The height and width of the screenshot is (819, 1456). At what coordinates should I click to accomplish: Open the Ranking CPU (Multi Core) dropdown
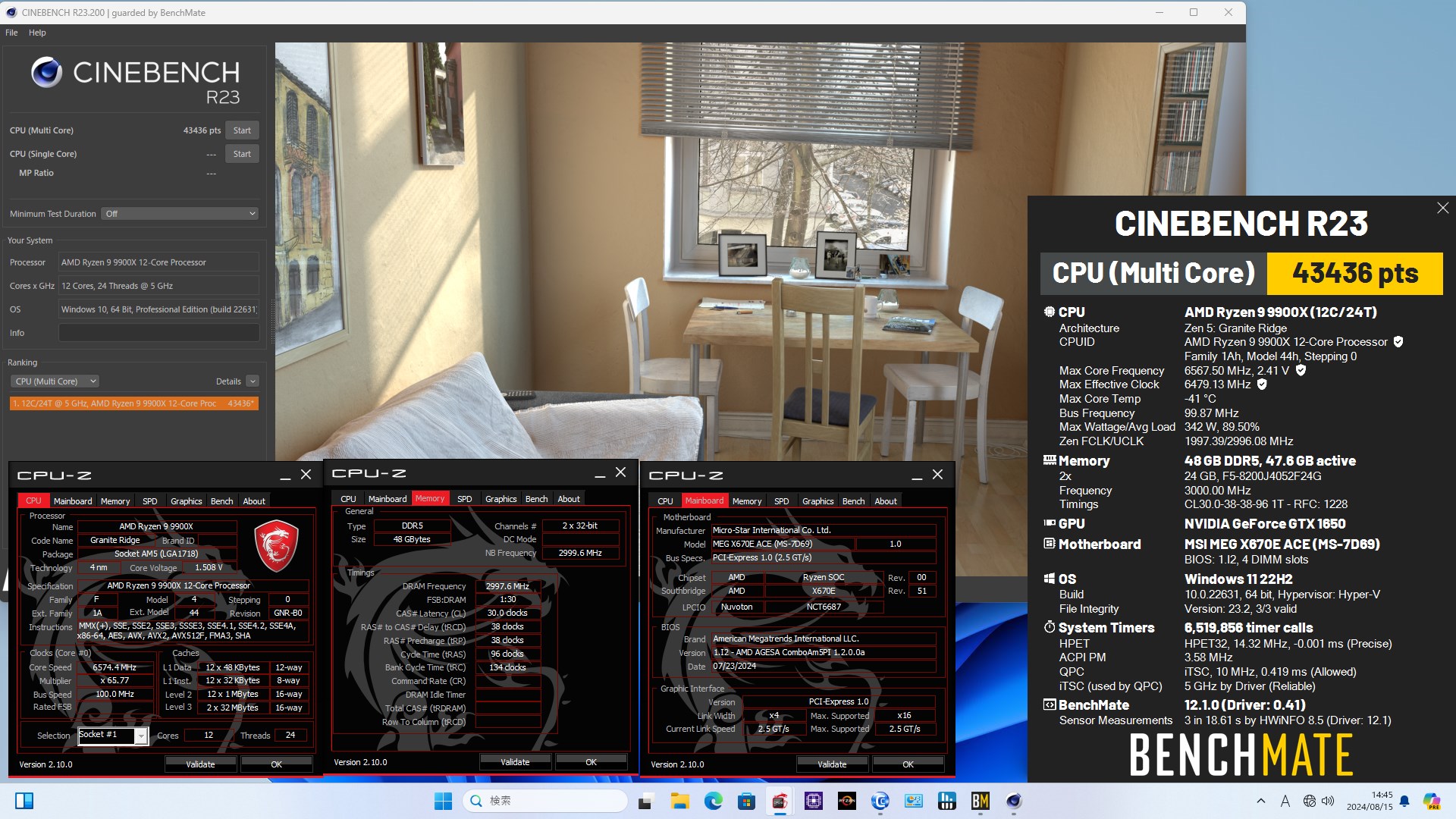click(55, 381)
